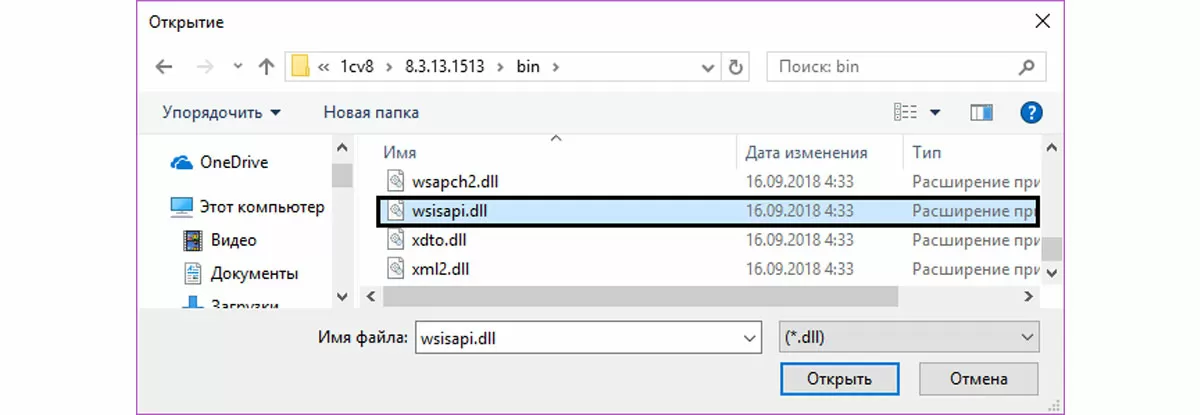Open the Help question mark icon
Viewport: 1200px width, 415px height.
pyautogui.click(x=1031, y=112)
